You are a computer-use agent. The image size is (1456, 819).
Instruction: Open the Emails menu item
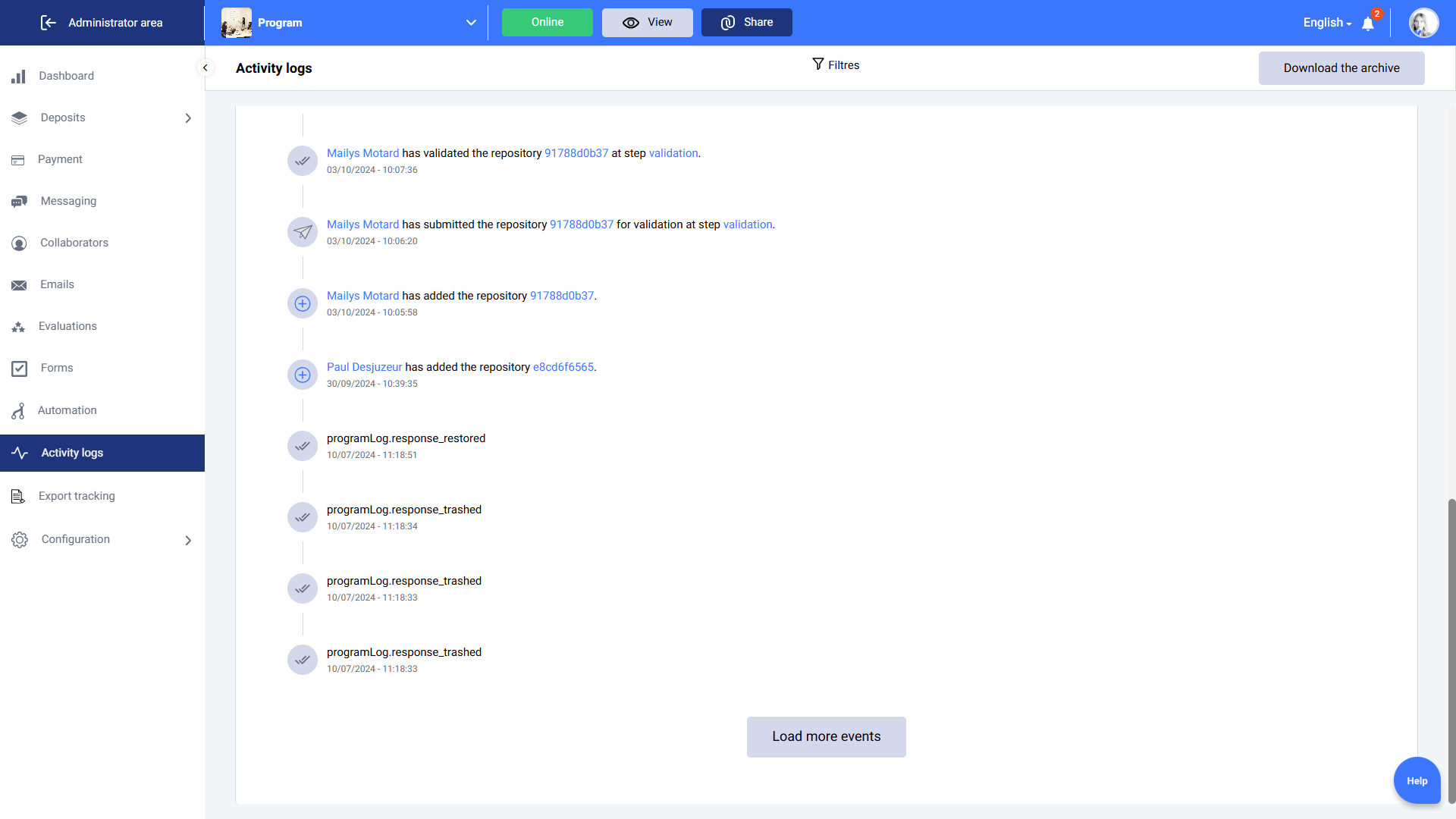102,284
